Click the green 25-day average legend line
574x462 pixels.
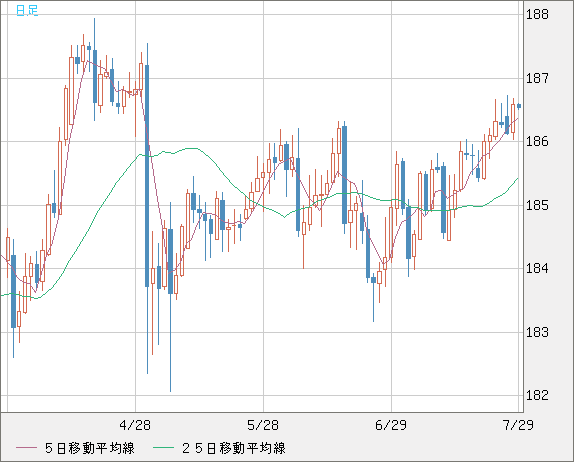[163, 448]
